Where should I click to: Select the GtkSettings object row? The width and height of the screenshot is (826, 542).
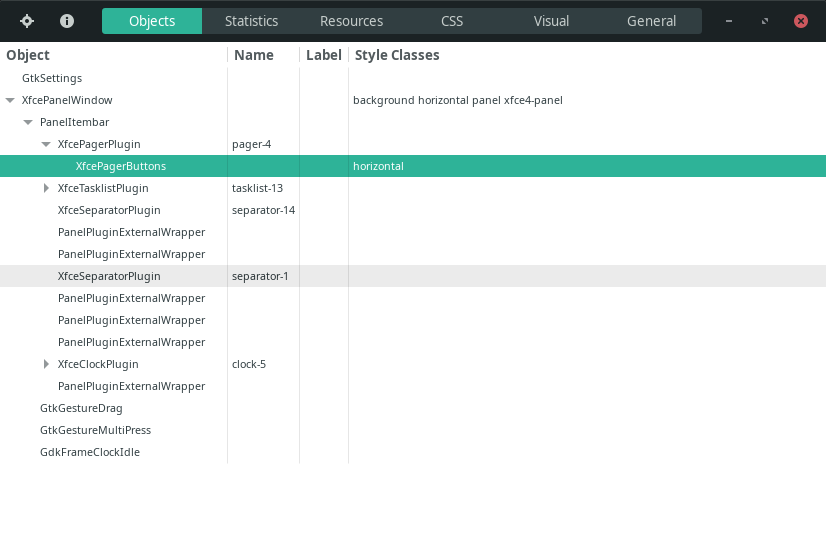(x=413, y=78)
